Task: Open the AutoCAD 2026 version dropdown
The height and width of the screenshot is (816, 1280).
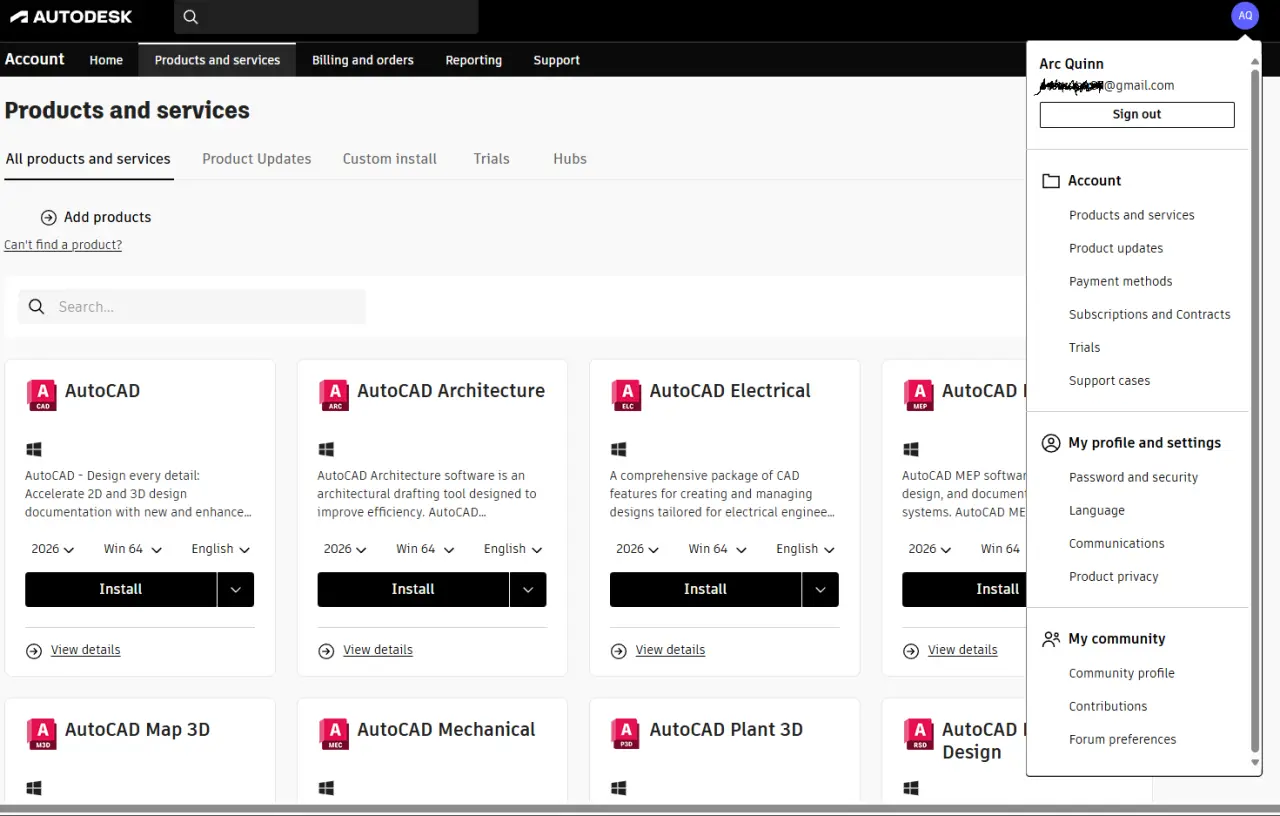Action: click(x=53, y=549)
